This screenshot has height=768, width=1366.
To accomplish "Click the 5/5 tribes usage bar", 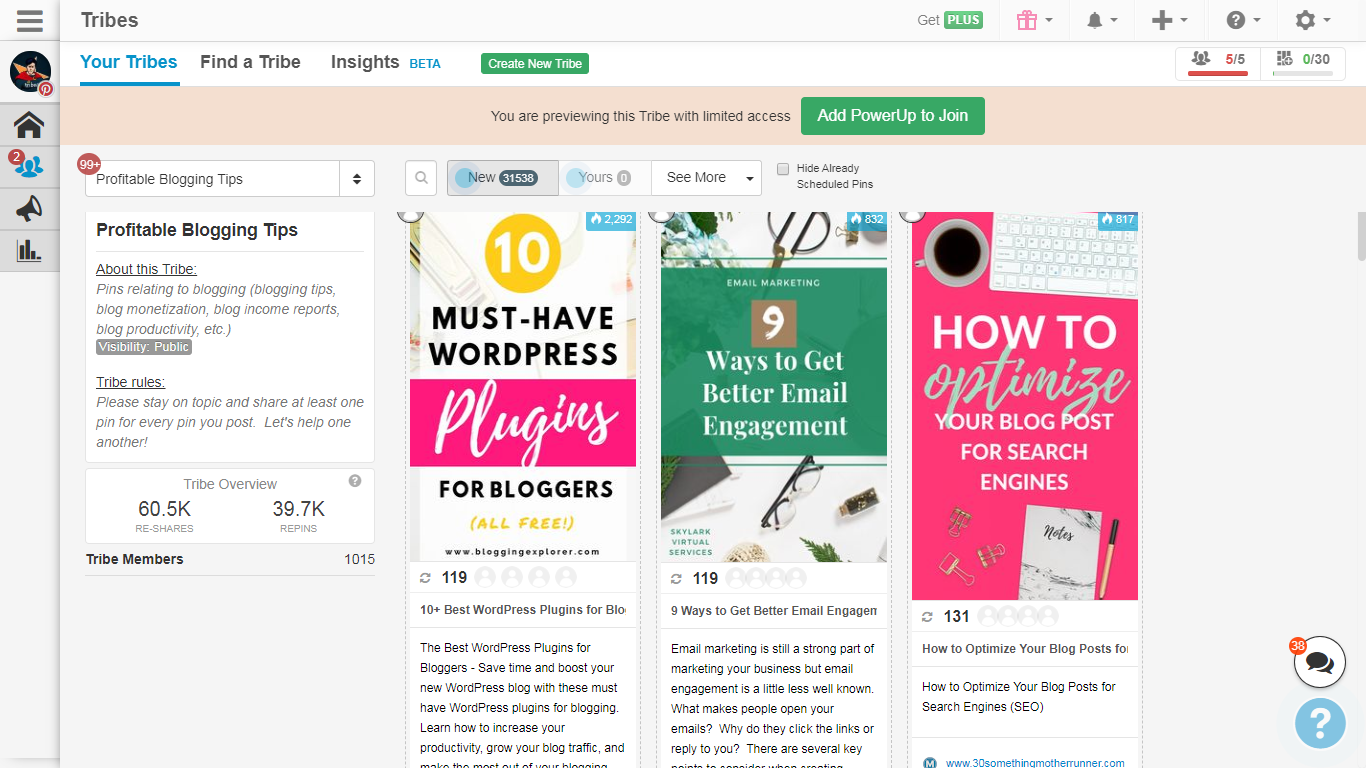I will 1218,62.
